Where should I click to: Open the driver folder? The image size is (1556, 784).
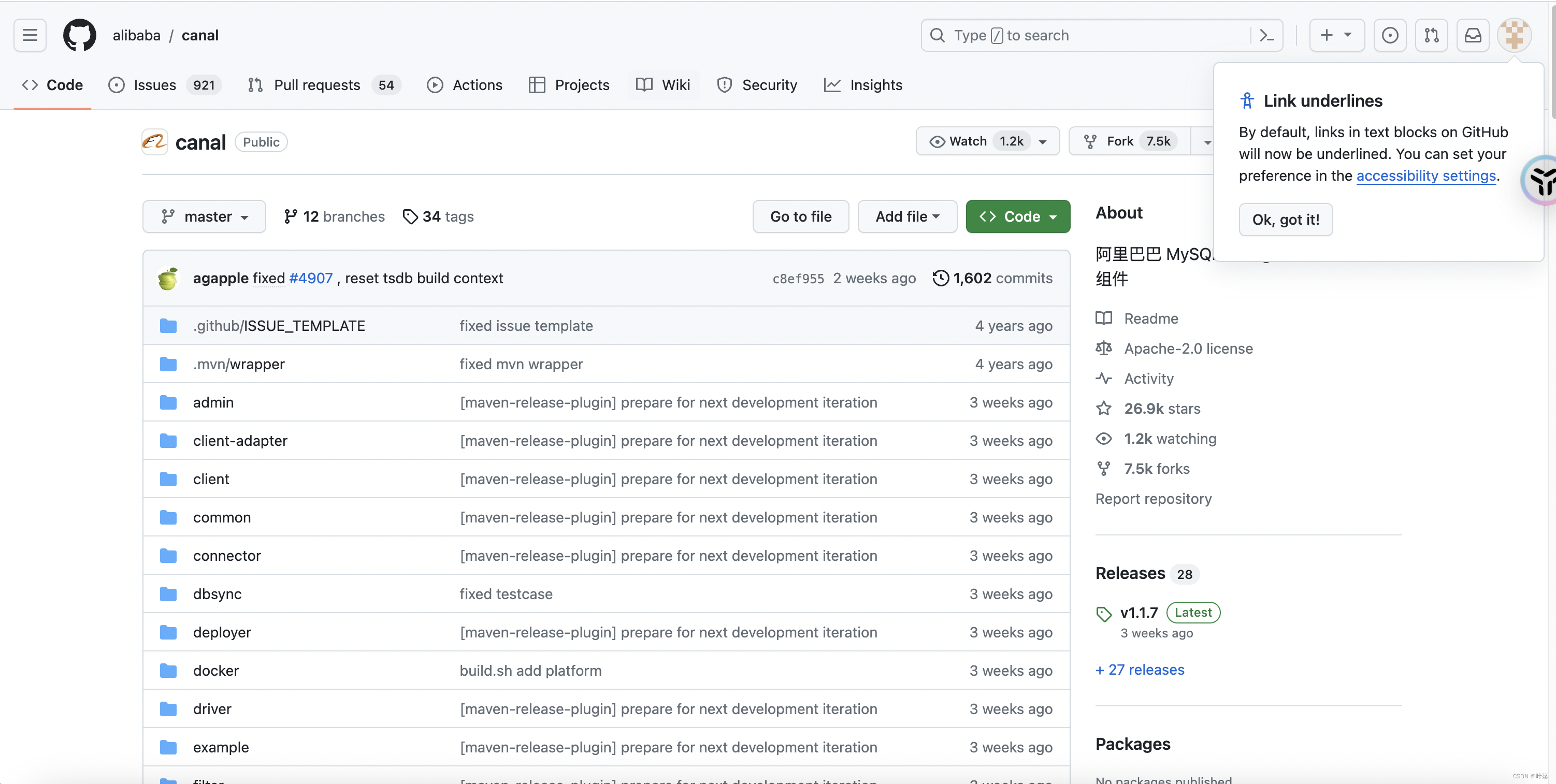tap(212, 710)
